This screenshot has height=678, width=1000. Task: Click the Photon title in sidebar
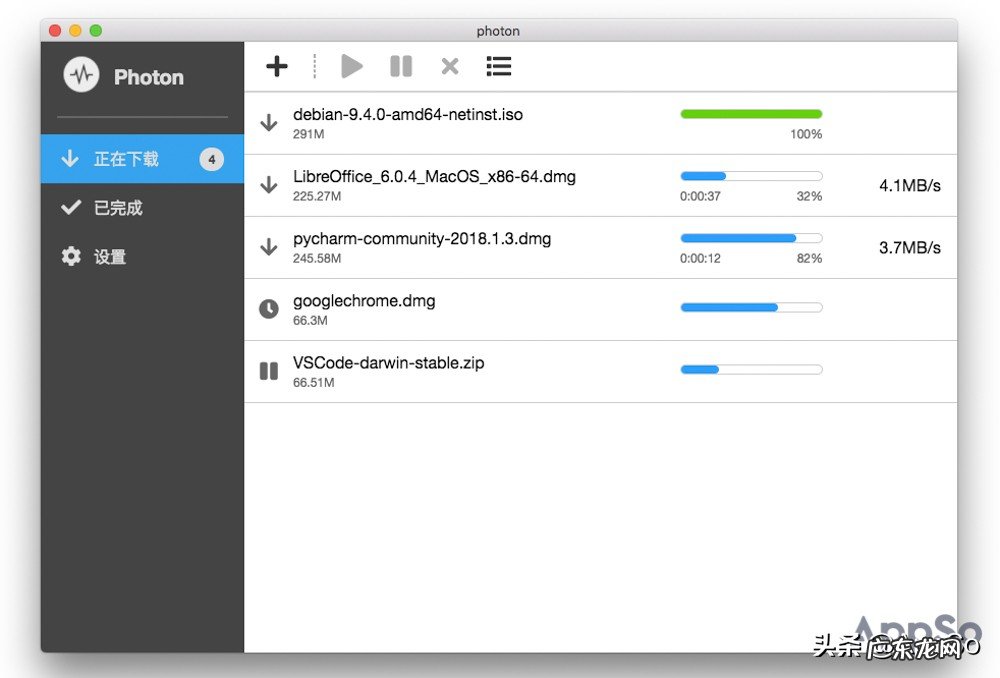pyautogui.click(x=149, y=77)
